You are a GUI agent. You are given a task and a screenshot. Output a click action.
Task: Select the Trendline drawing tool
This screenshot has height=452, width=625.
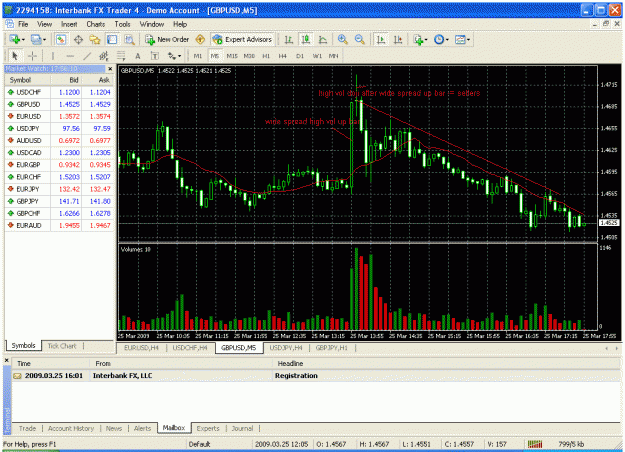87,56
